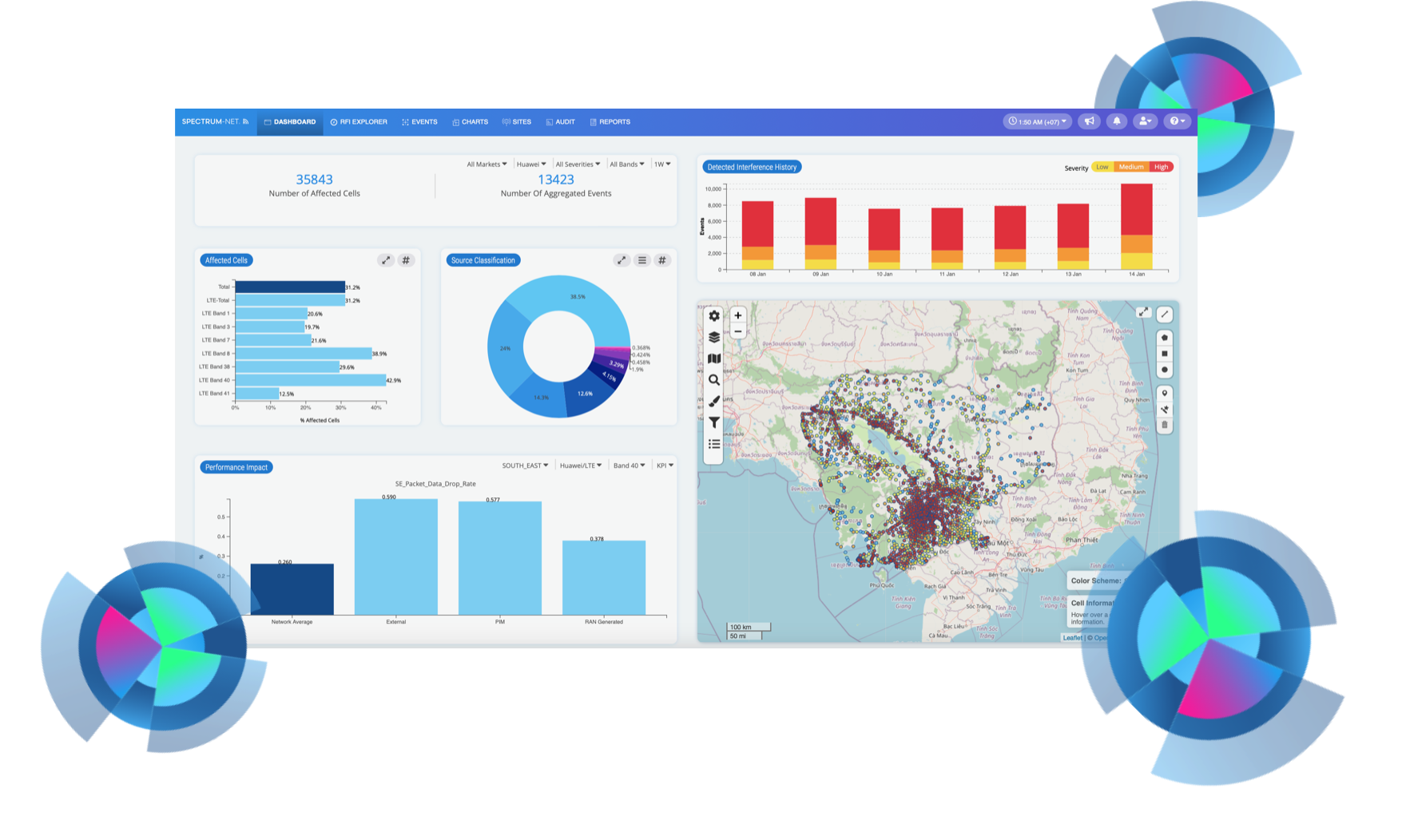Open the notifications bell
Screen dimensions: 1406x840
1117,121
